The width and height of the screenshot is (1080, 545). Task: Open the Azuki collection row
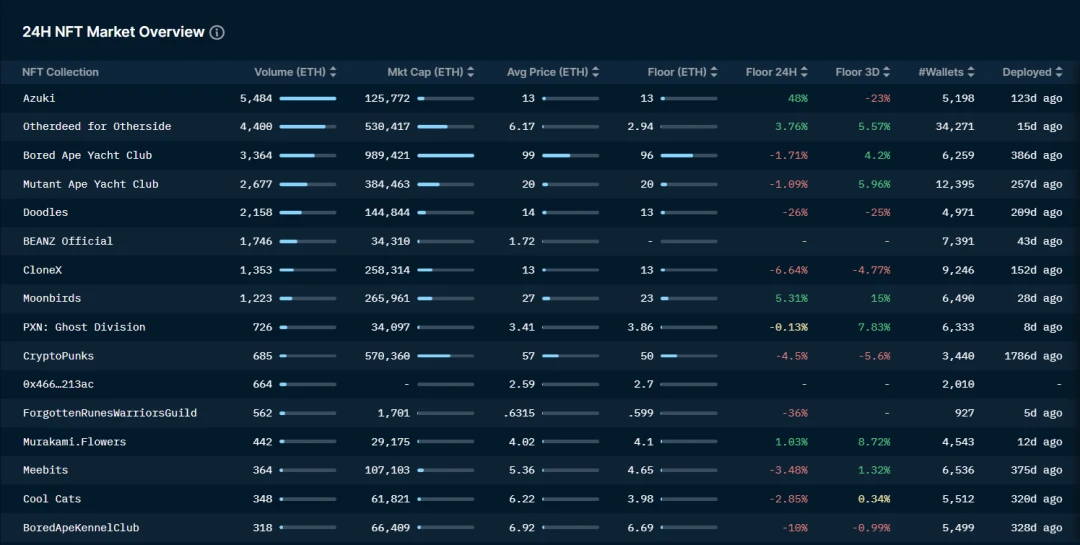540,98
